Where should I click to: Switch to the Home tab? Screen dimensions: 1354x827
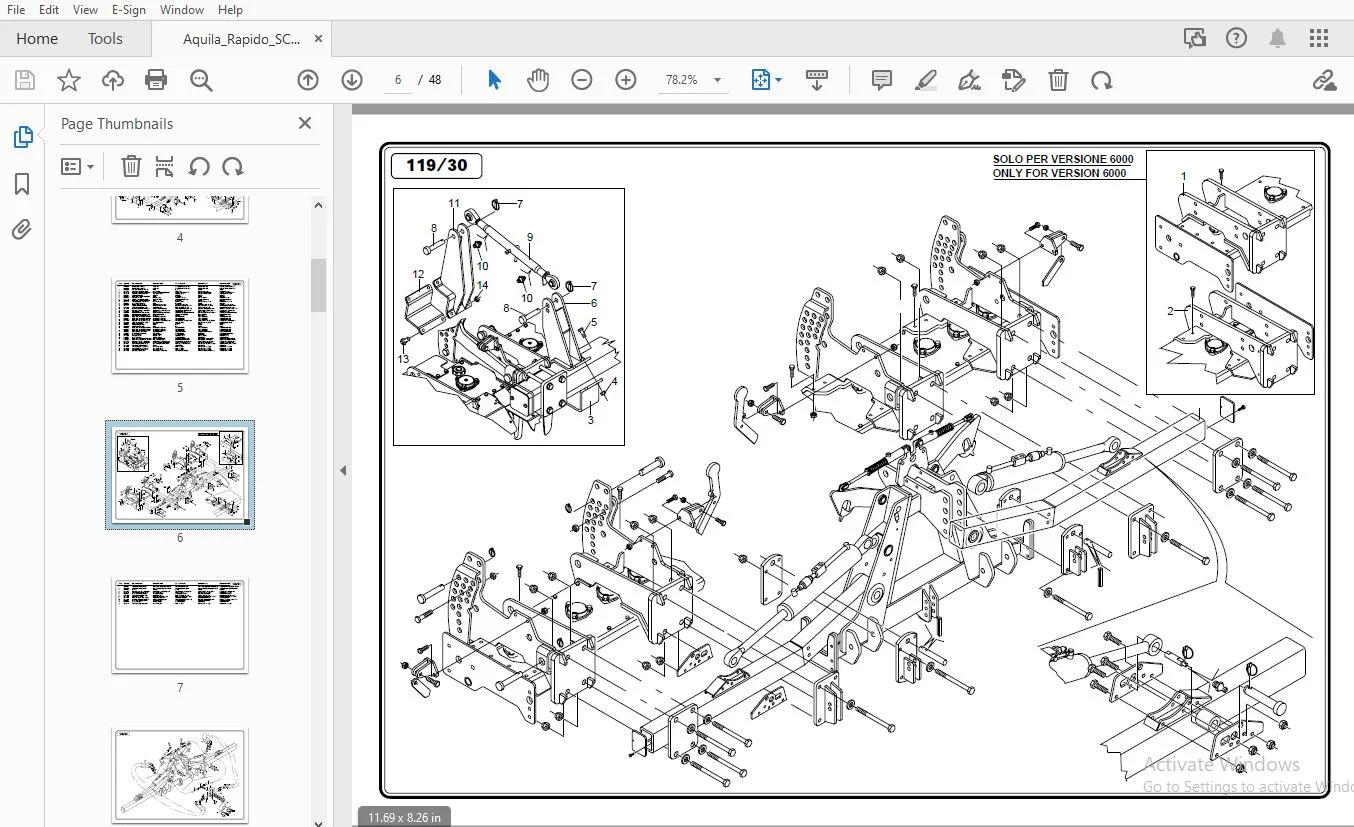tap(37, 39)
